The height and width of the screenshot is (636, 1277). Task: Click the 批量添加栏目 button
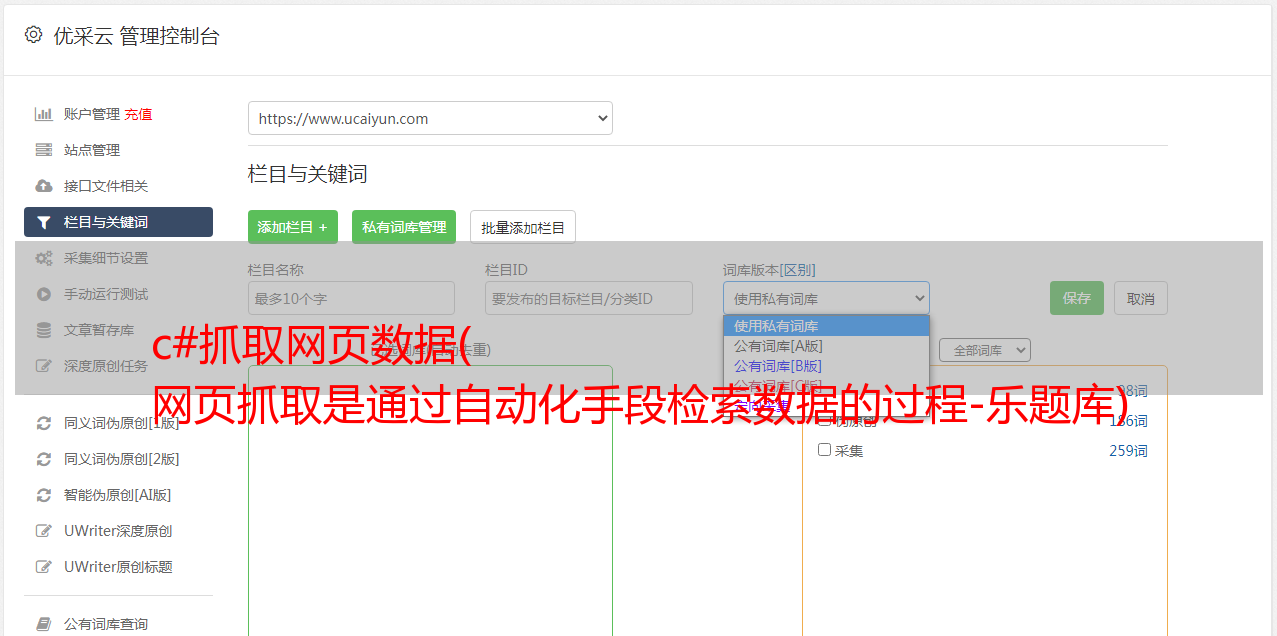[523, 227]
